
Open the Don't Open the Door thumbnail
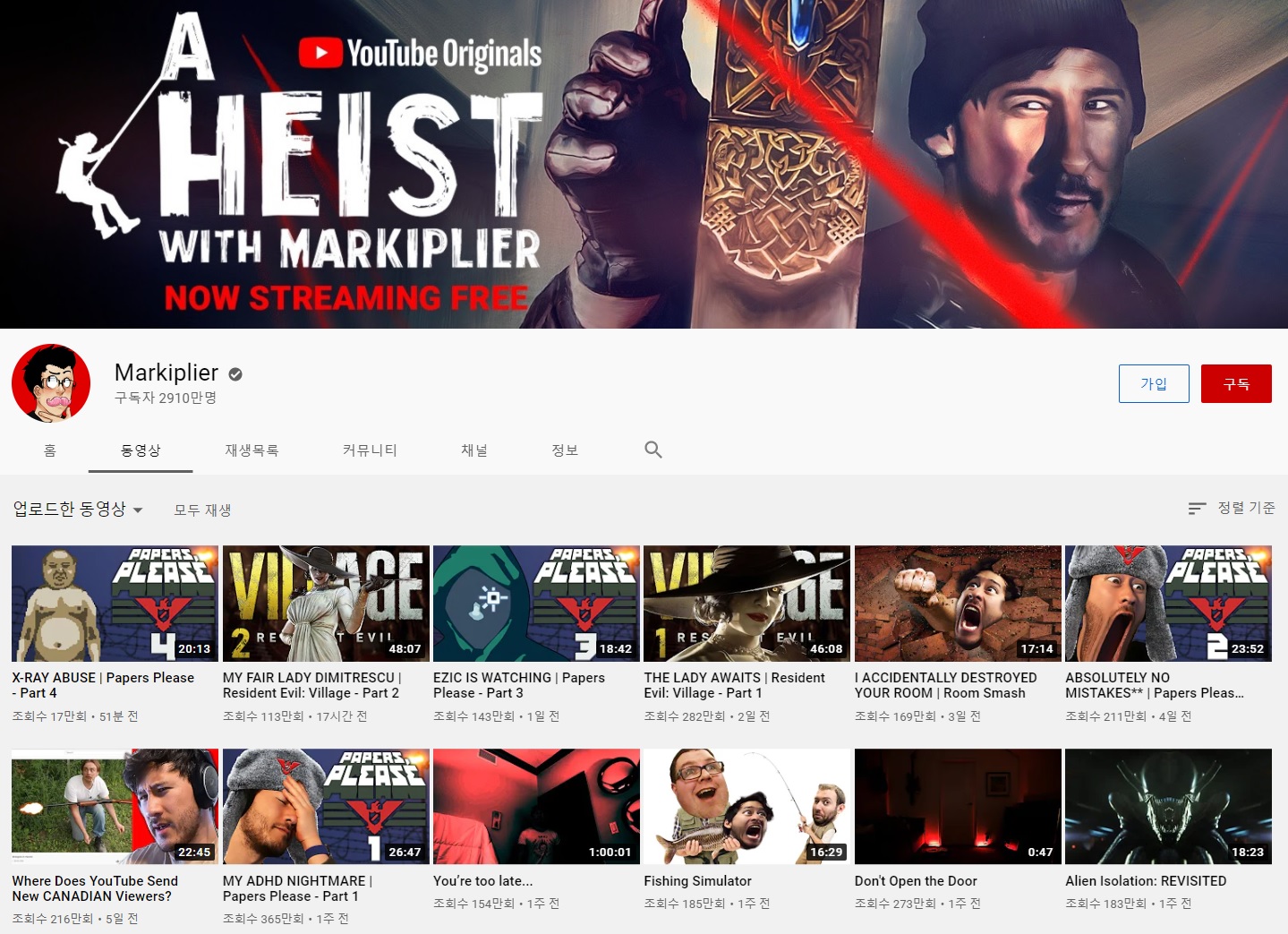click(x=958, y=807)
